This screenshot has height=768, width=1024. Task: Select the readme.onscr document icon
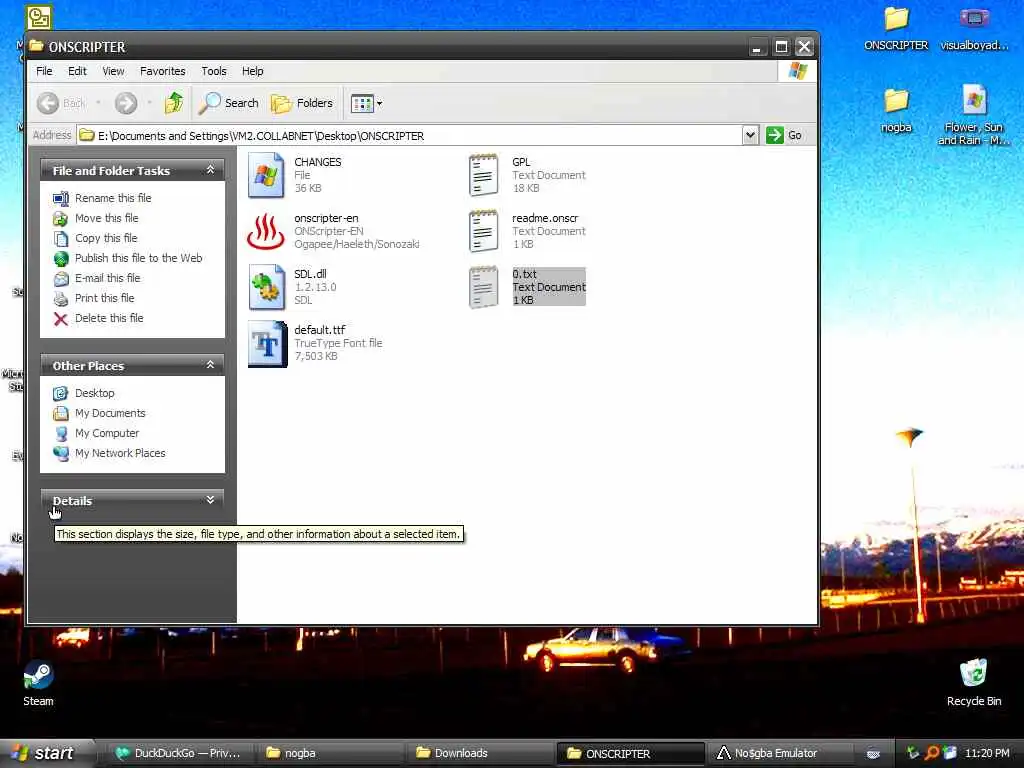click(x=483, y=231)
